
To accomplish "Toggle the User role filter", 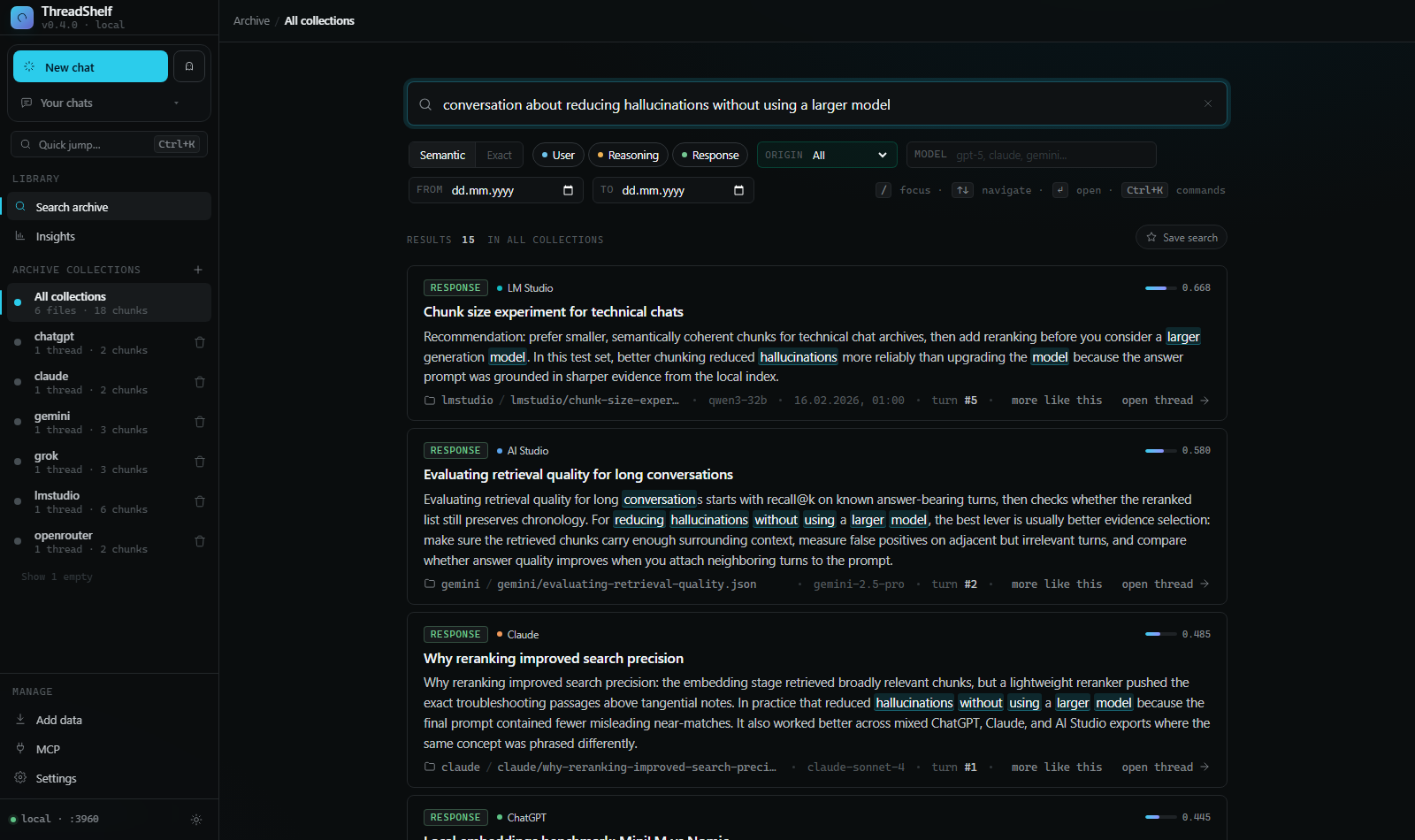I will 558,155.
